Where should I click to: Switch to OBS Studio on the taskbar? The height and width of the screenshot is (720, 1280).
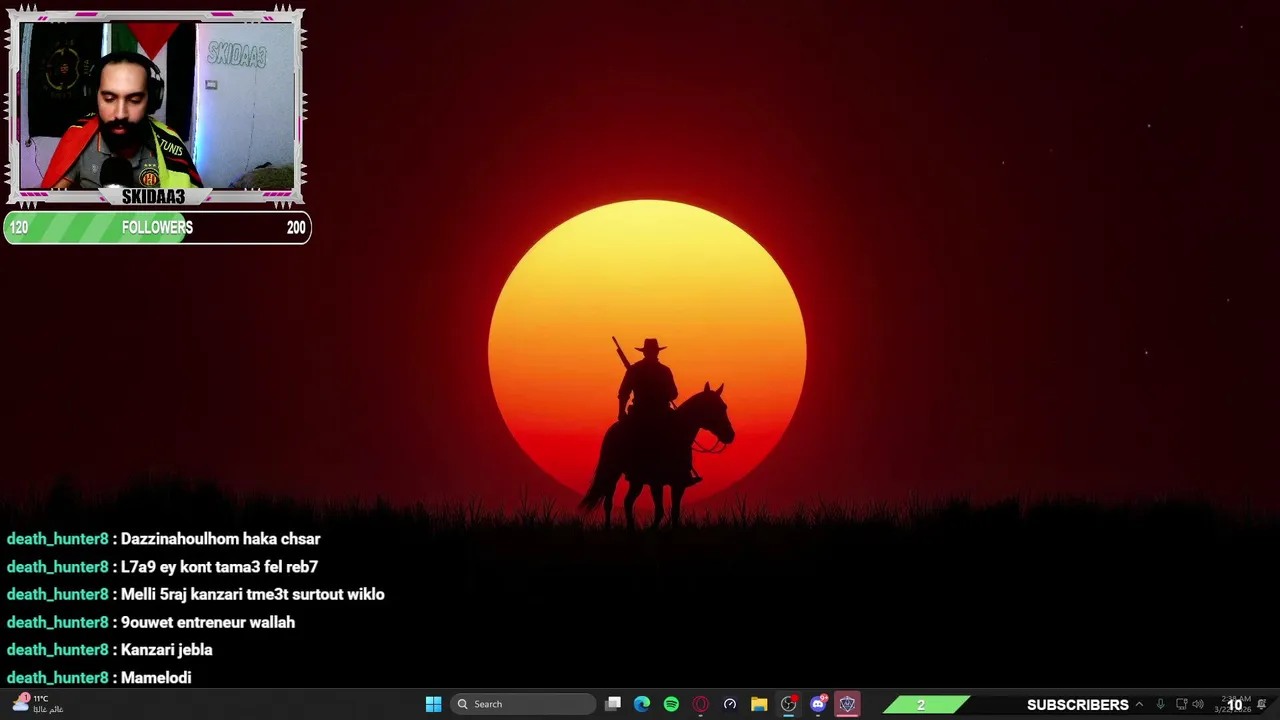click(788, 704)
